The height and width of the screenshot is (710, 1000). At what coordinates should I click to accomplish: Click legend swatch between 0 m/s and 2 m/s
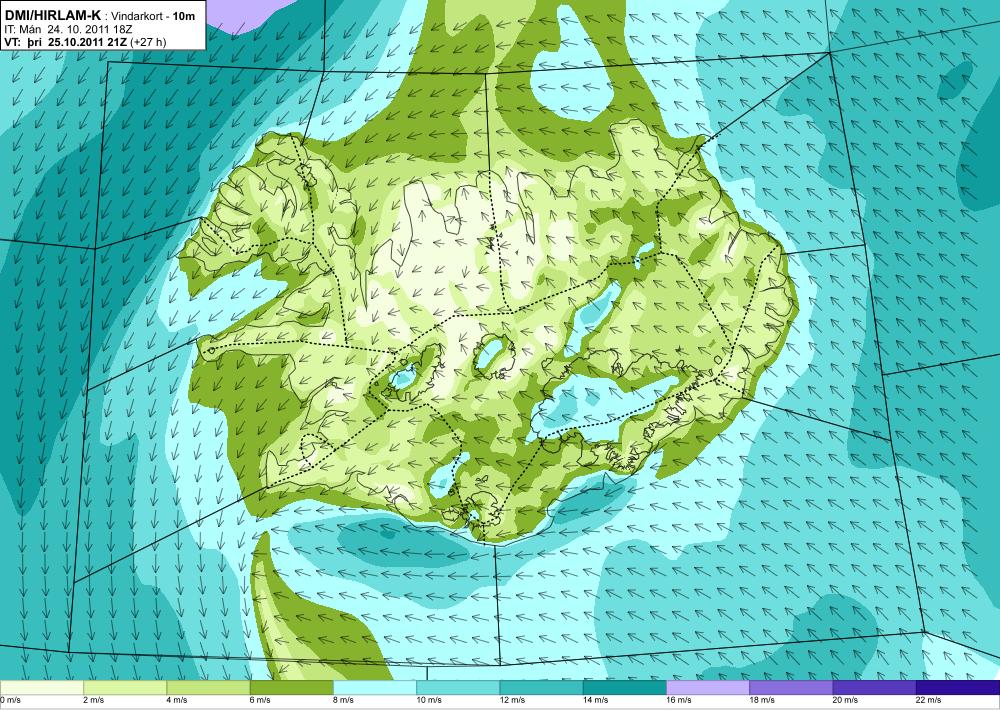coord(41,688)
